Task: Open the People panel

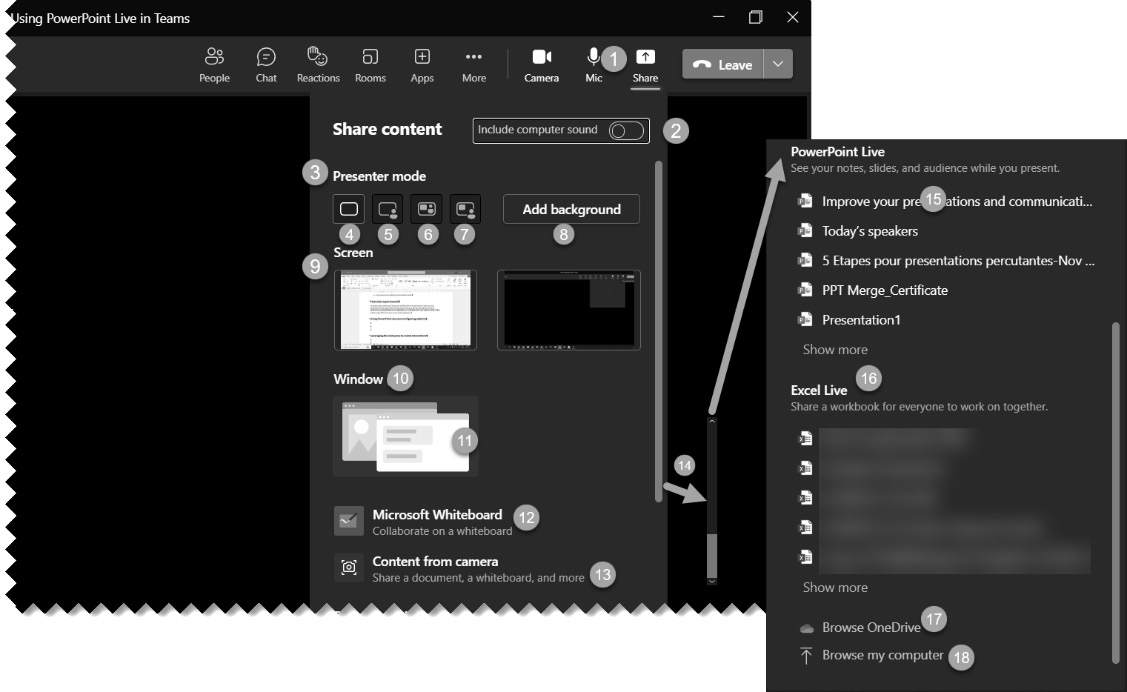Action: tap(214, 65)
